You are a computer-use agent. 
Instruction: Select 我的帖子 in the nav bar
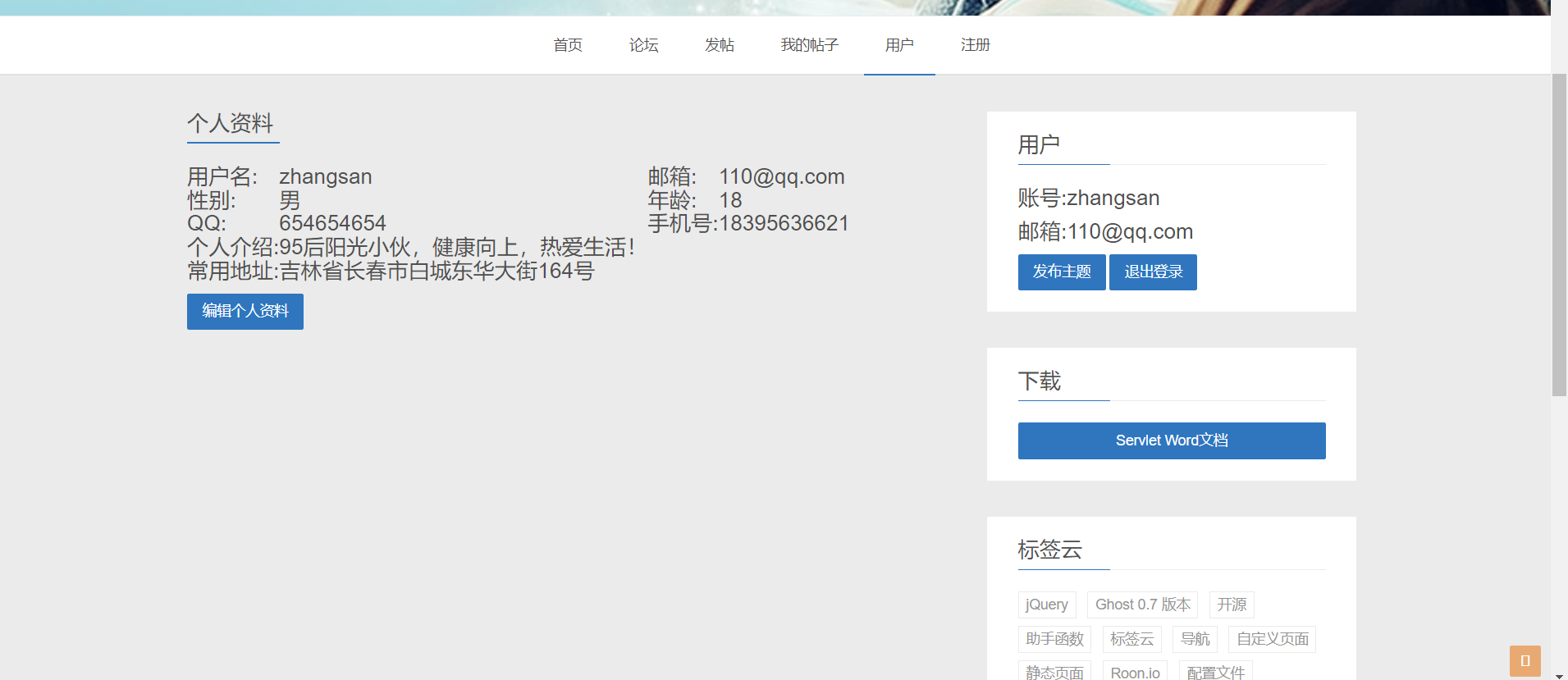coord(810,45)
